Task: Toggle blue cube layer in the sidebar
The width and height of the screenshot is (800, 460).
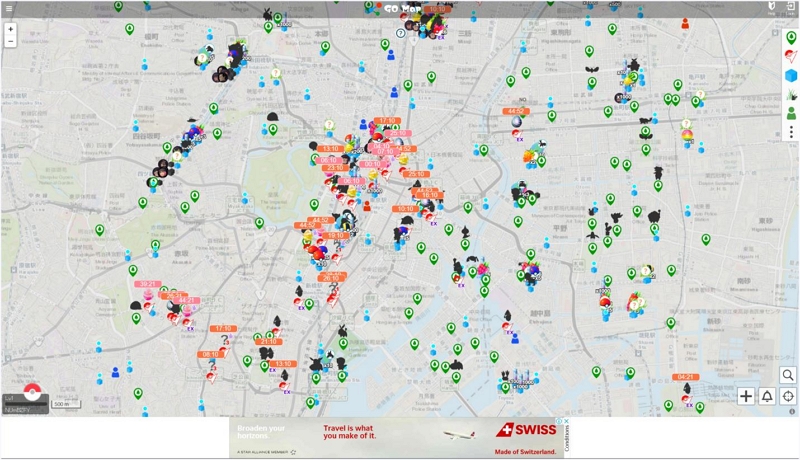Action: pyautogui.click(x=791, y=75)
